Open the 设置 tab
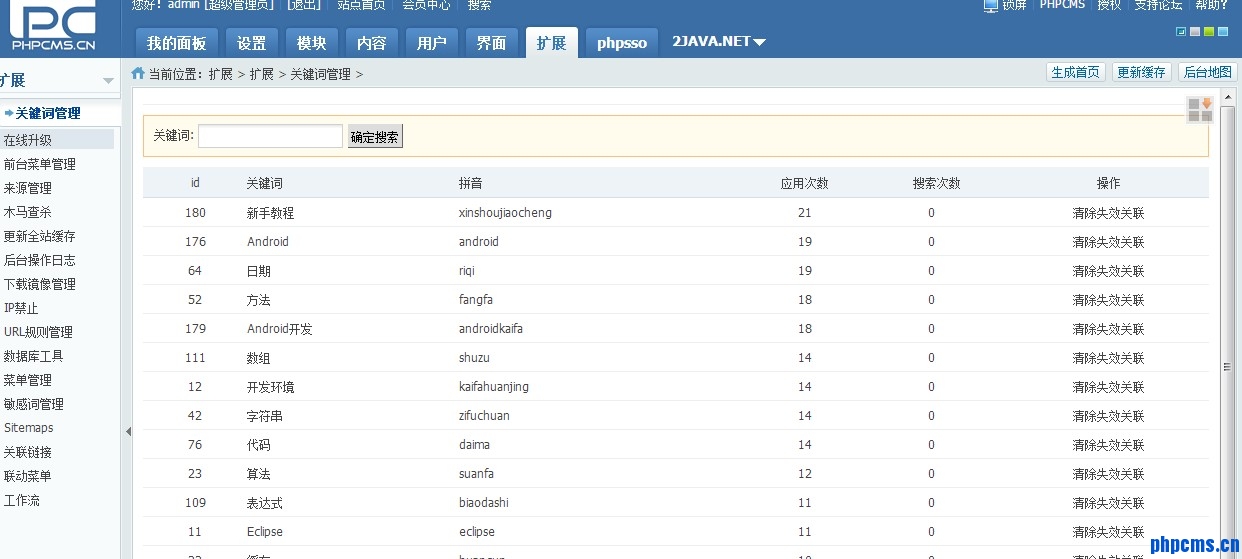1242x559 pixels. (252, 43)
